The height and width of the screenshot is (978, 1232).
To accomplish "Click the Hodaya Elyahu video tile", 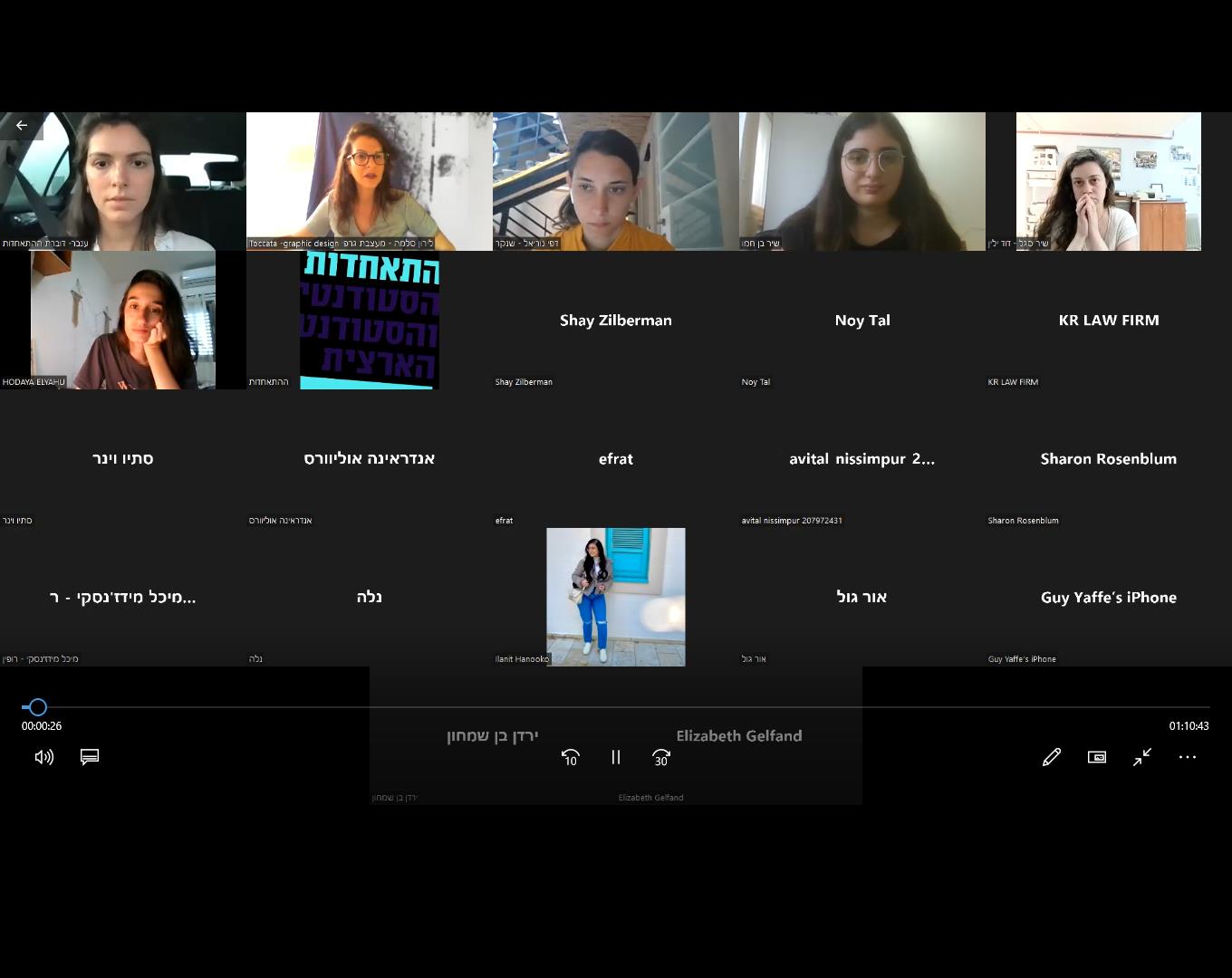I will (x=123, y=321).
